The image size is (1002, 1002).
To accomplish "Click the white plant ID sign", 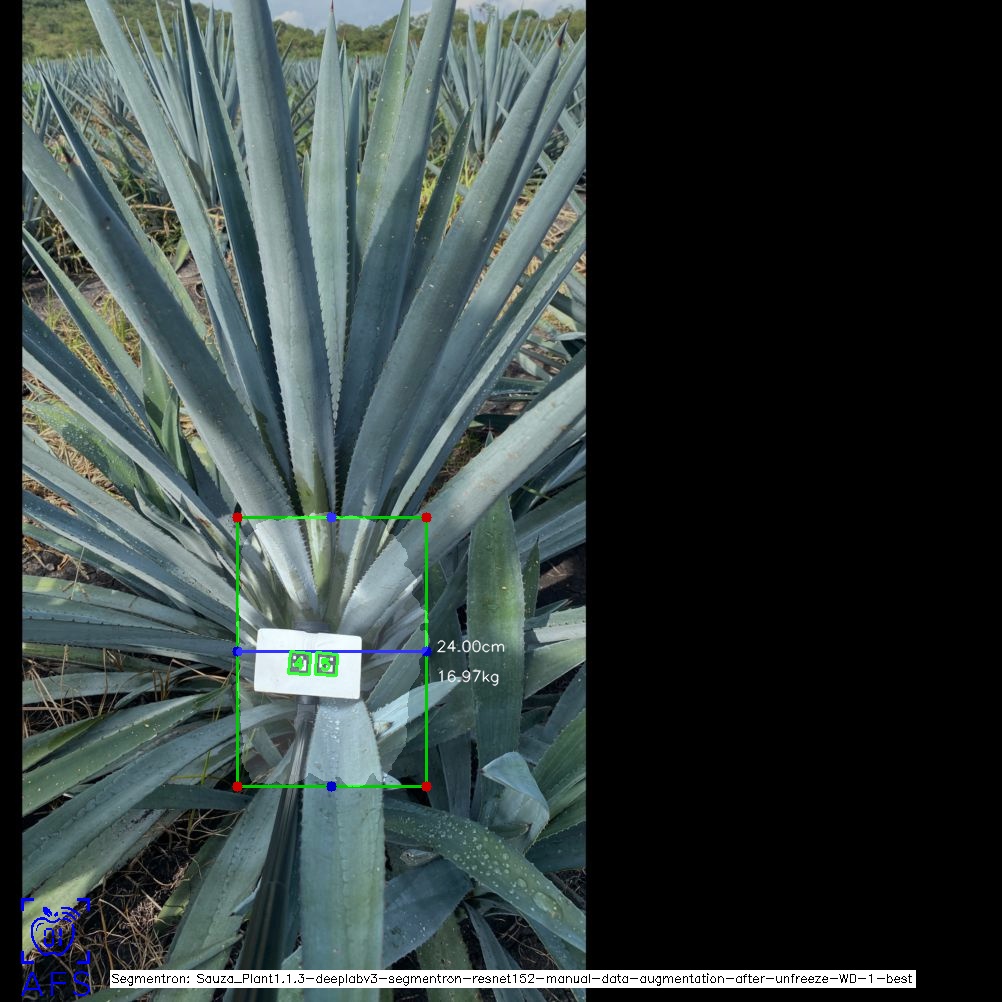I will [x=308, y=664].
